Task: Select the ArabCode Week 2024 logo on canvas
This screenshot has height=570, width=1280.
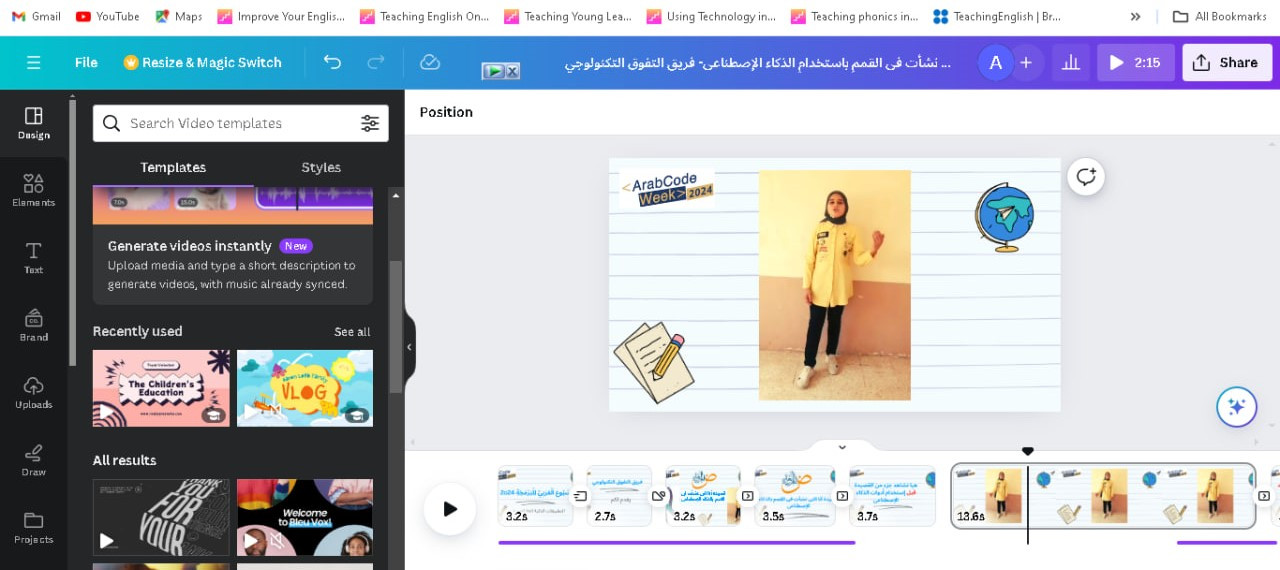Action: 666,188
